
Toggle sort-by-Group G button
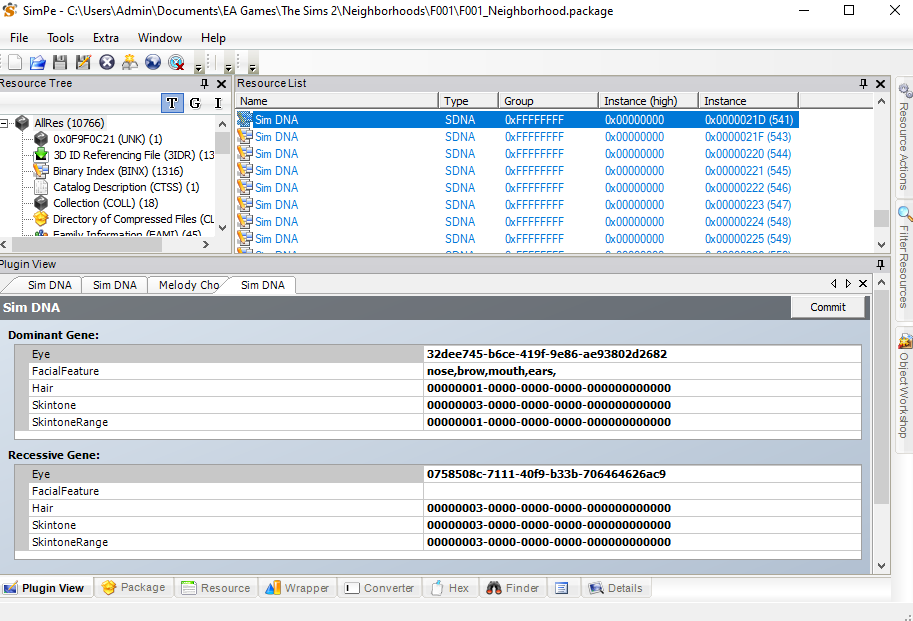(x=195, y=103)
